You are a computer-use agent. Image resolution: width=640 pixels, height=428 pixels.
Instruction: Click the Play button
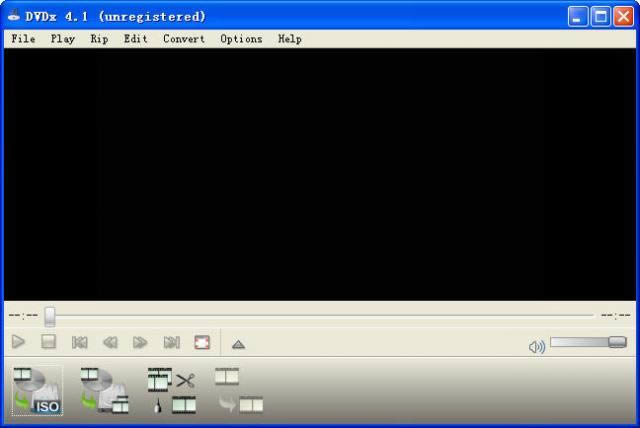pyautogui.click(x=18, y=342)
